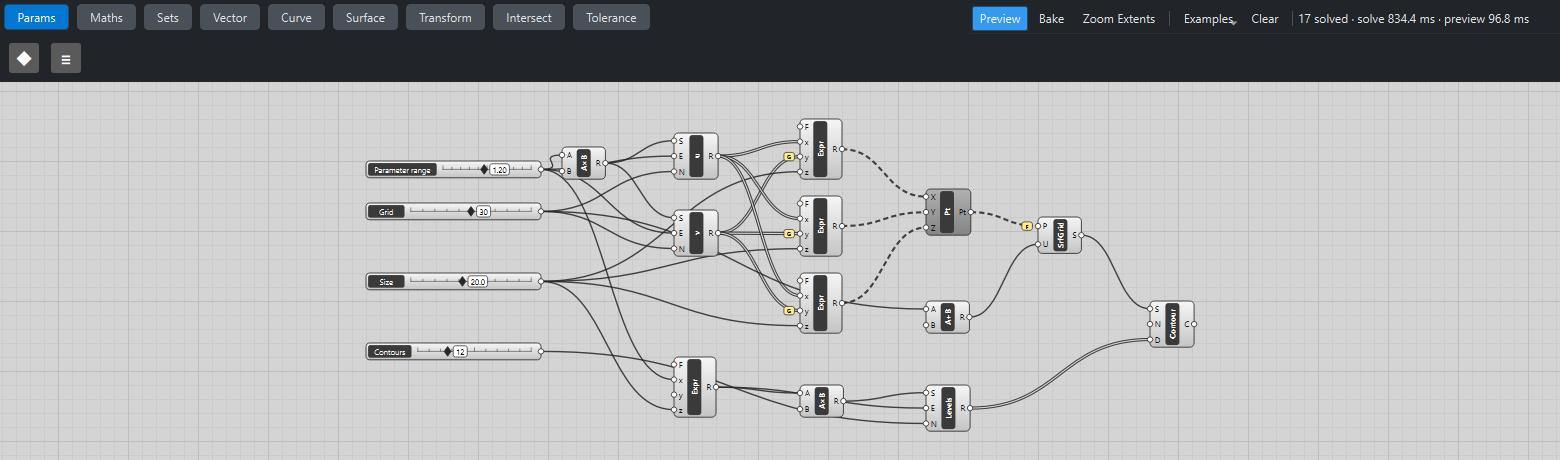Screen dimensions: 1560x460
Task: Click the Grid slider label
Action: [385, 212]
